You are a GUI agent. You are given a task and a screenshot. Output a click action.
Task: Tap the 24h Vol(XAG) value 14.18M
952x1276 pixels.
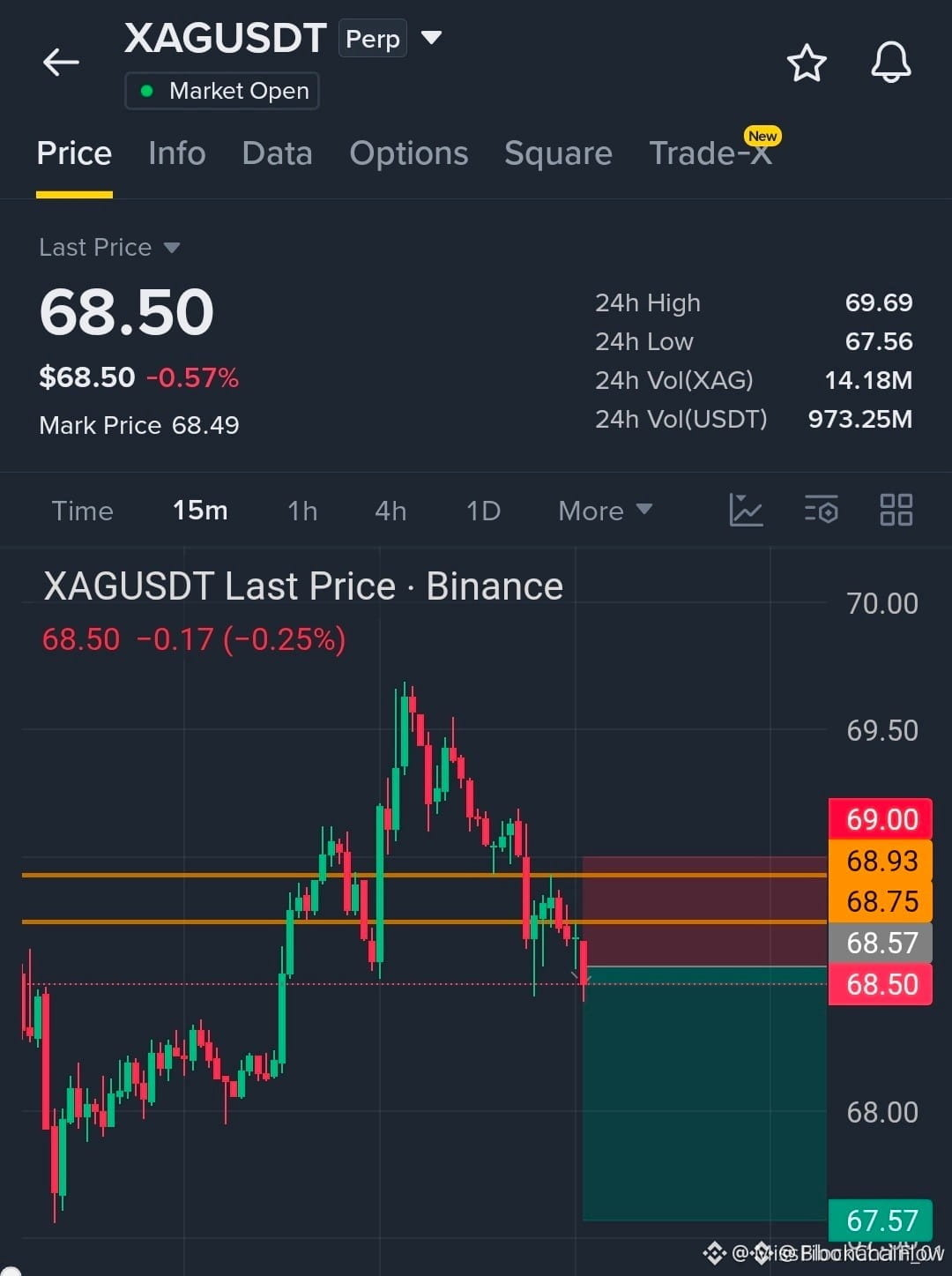click(x=868, y=380)
